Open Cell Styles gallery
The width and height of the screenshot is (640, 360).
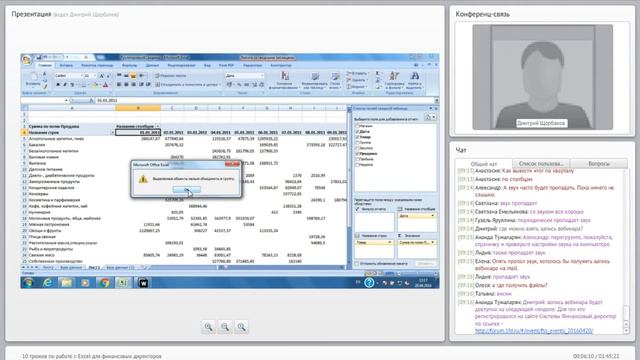coord(335,80)
